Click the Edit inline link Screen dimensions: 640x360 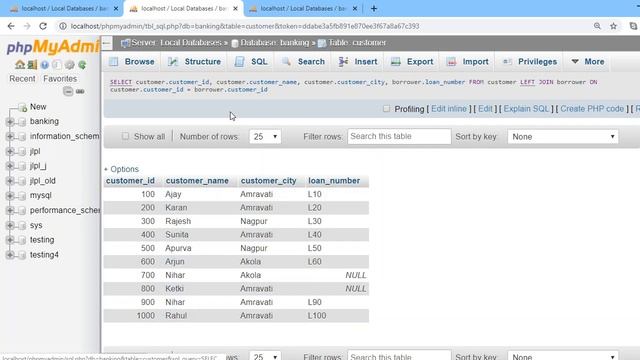click(449, 109)
